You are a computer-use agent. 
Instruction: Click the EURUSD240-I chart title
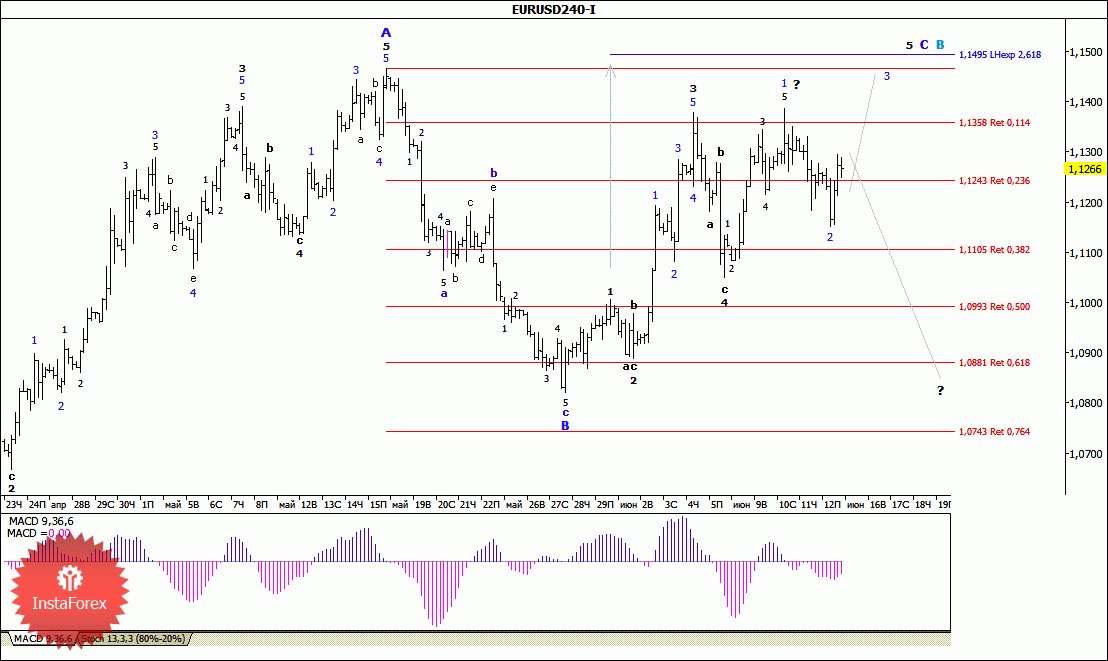[553, 9]
